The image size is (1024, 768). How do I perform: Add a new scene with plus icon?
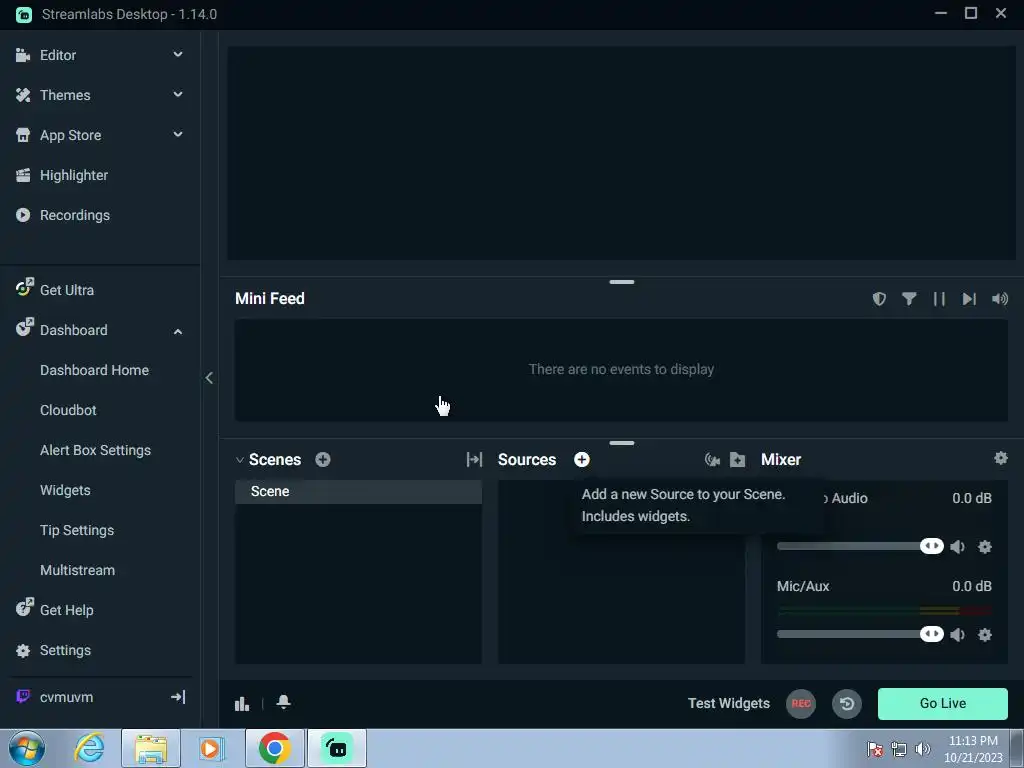click(323, 459)
